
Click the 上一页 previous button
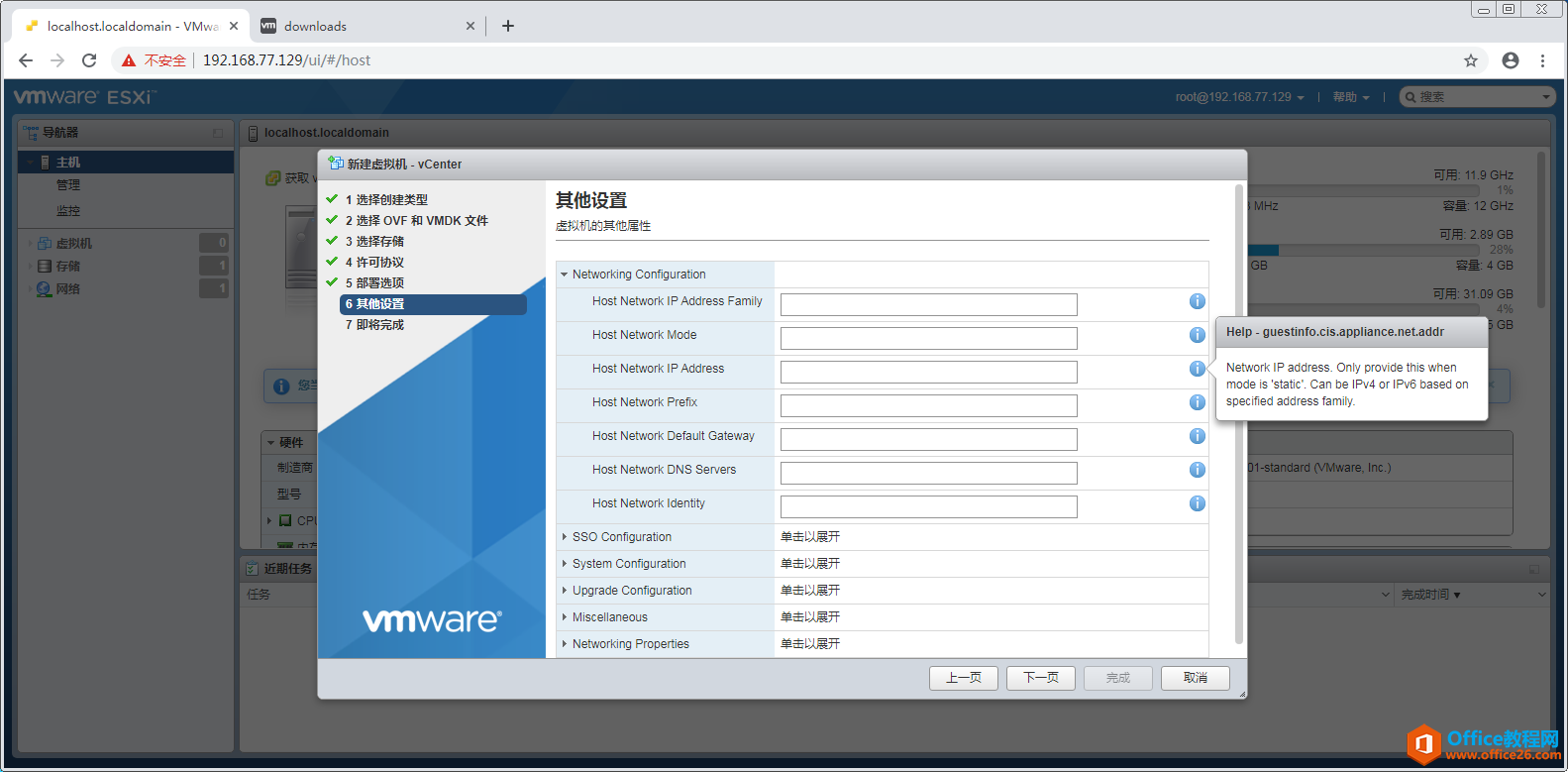pos(964,678)
